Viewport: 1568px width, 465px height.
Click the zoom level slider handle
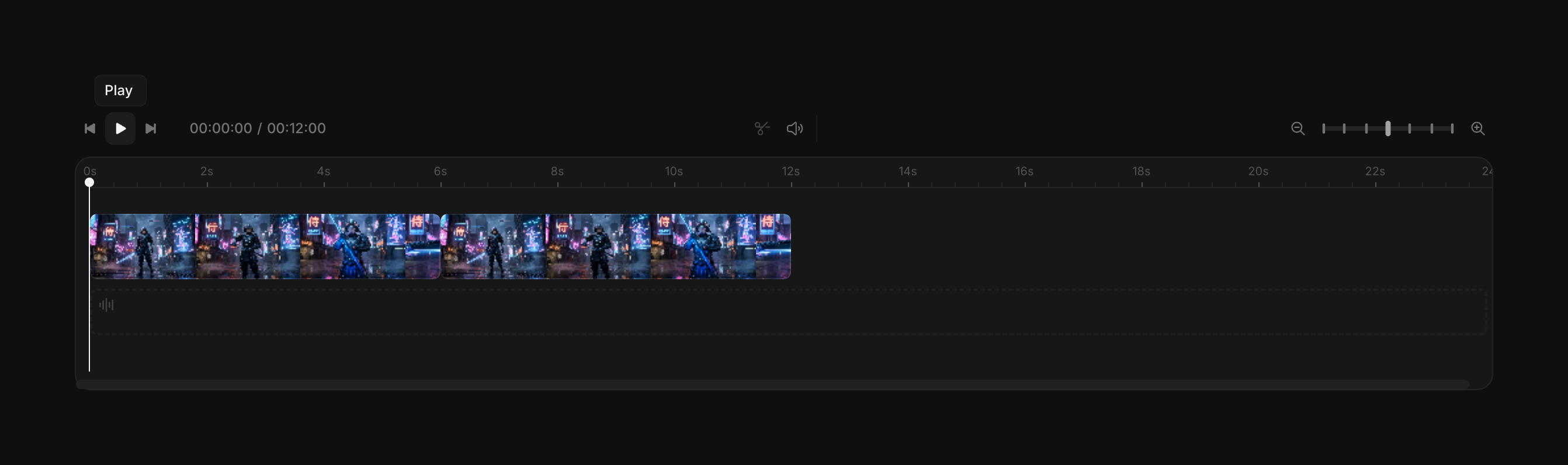tap(1388, 129)
